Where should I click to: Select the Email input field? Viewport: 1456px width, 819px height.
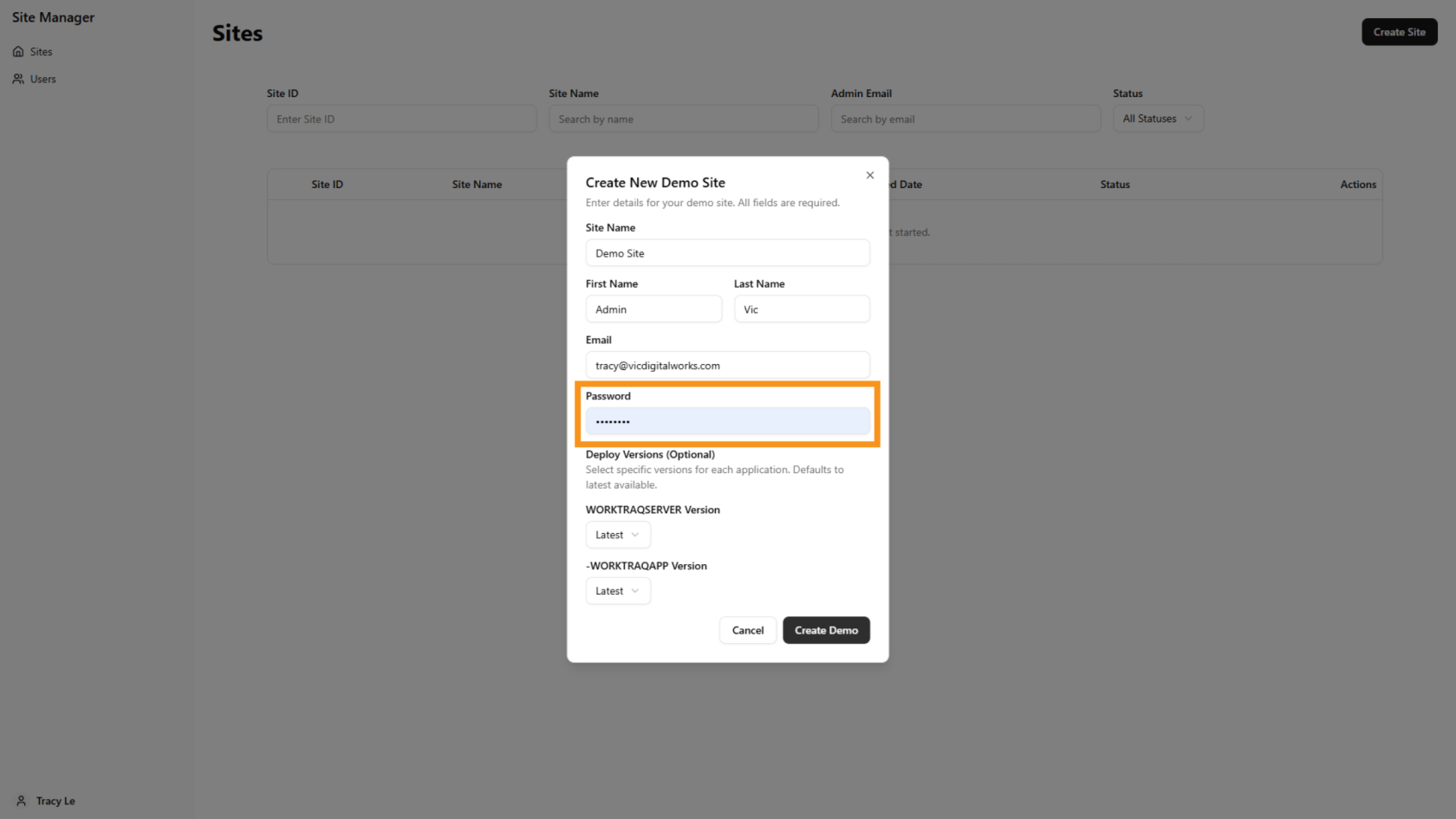point(727,366)
